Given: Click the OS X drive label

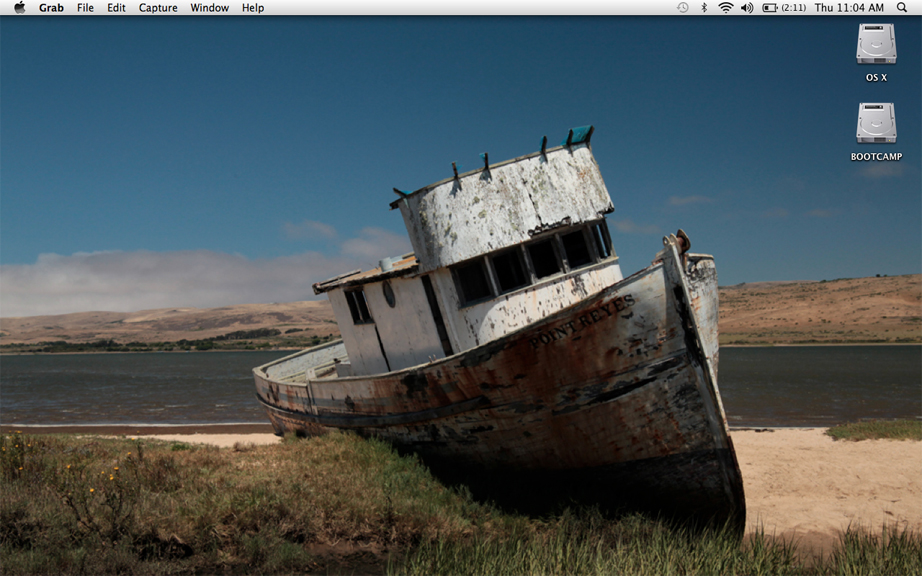Looking at the screenshot, I should pyautogui.click(x=876, y=78).
